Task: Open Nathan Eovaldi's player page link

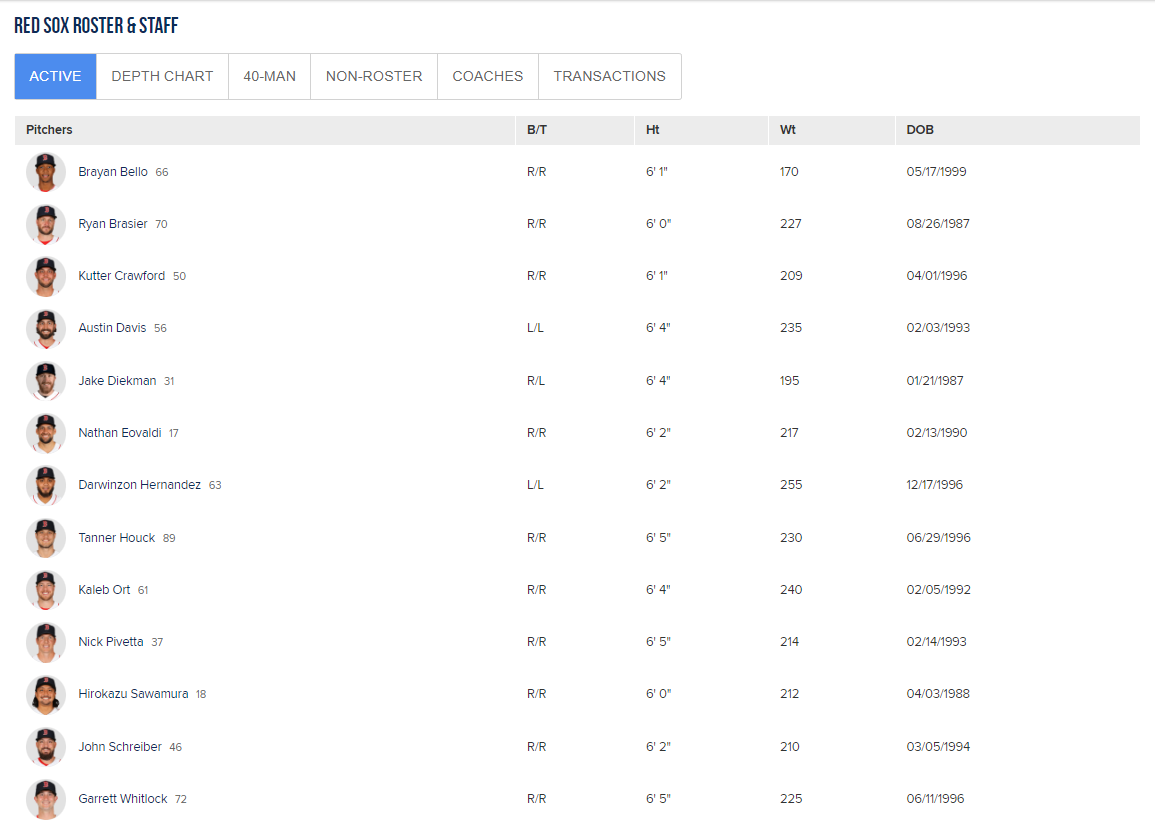Action: (x=119, y=433)
